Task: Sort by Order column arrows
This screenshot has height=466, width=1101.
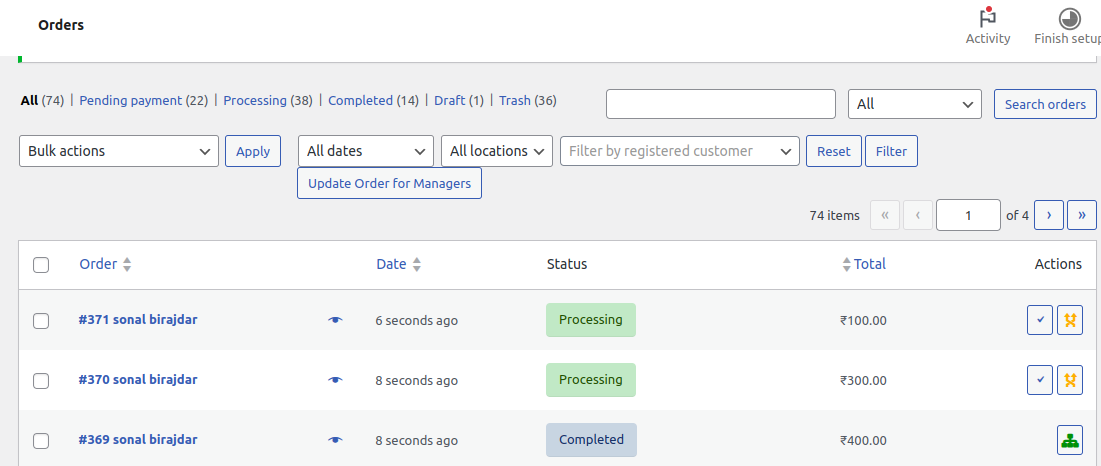Action: pyautogui.click(x=127, y=265)
